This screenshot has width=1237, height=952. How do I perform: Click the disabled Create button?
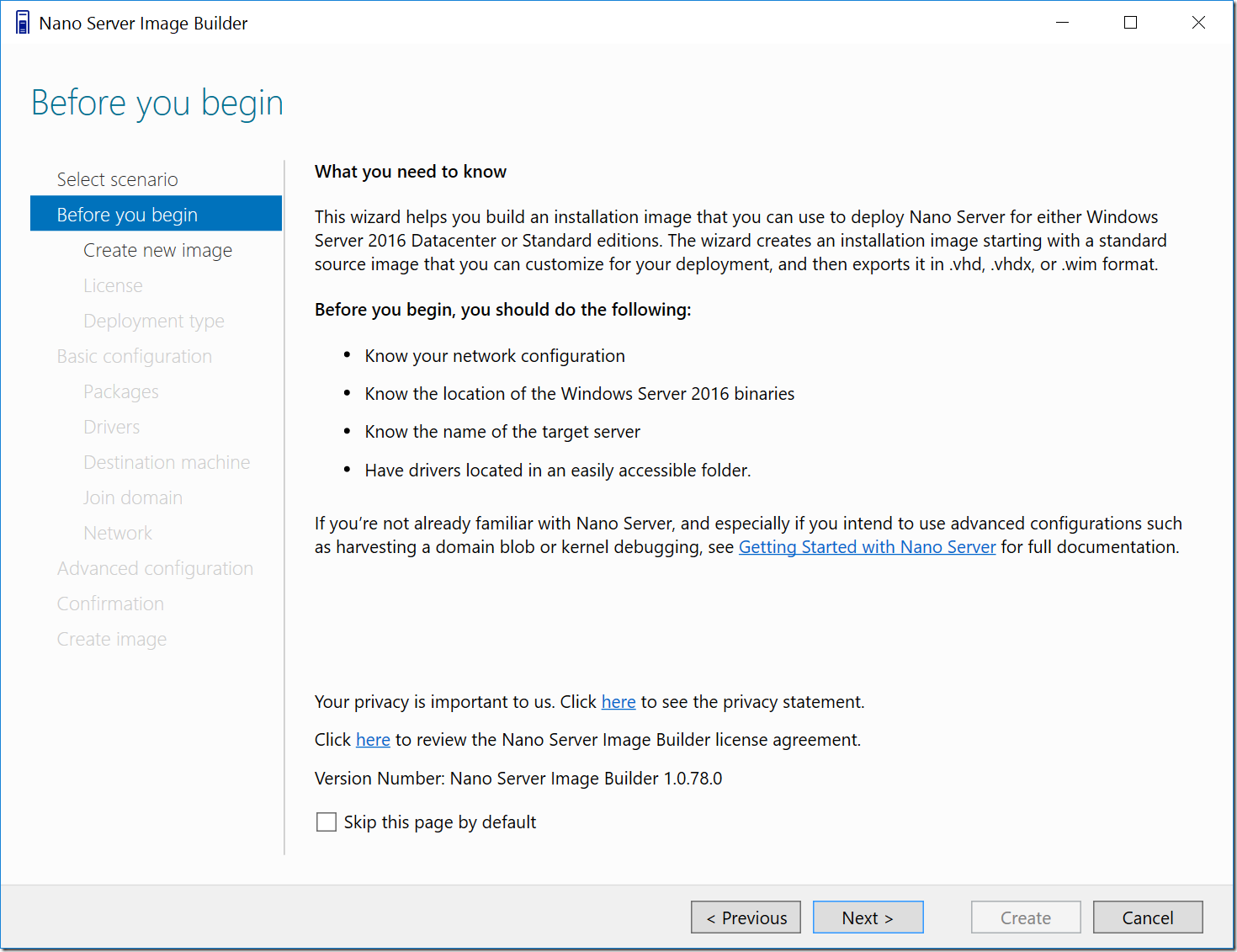1026,917
